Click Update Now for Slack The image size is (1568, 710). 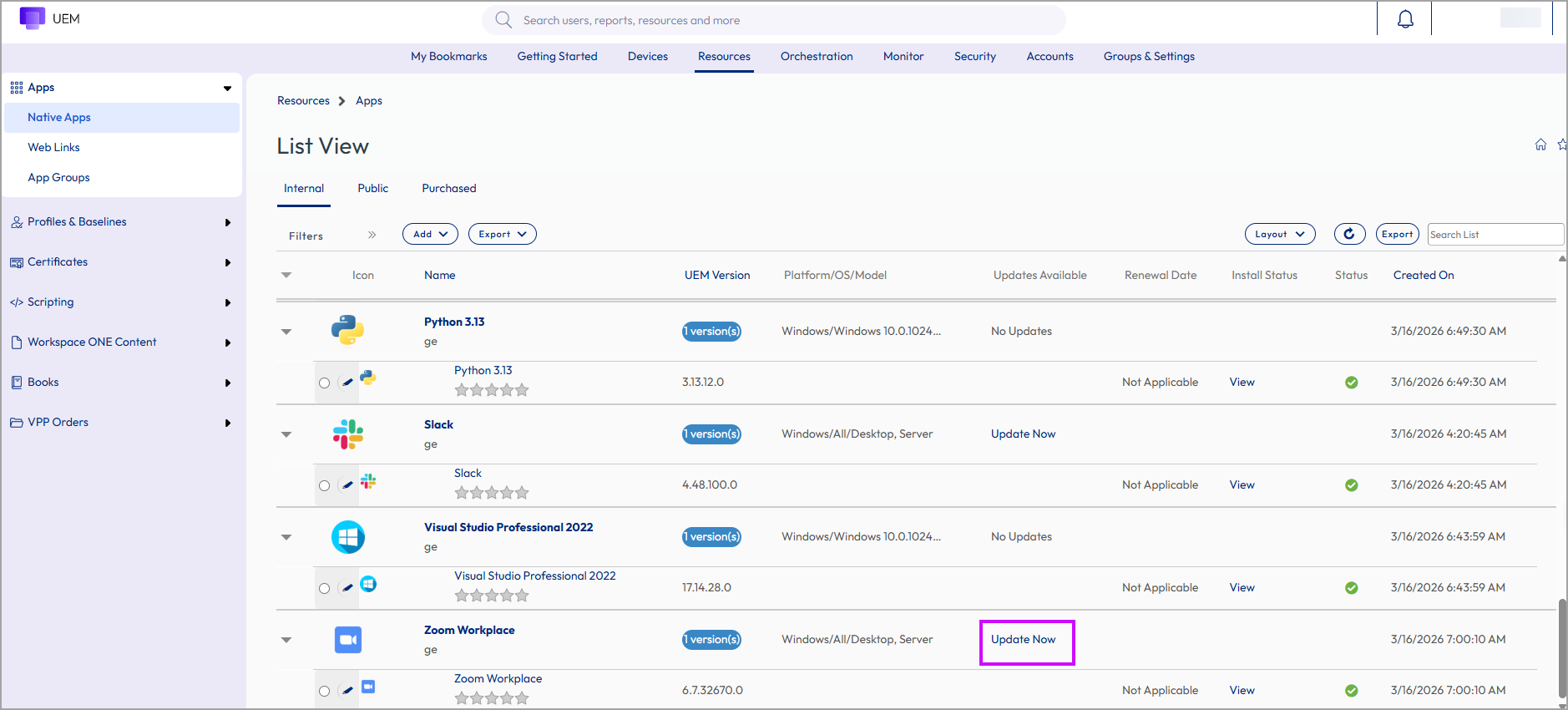coord(1024,434)
